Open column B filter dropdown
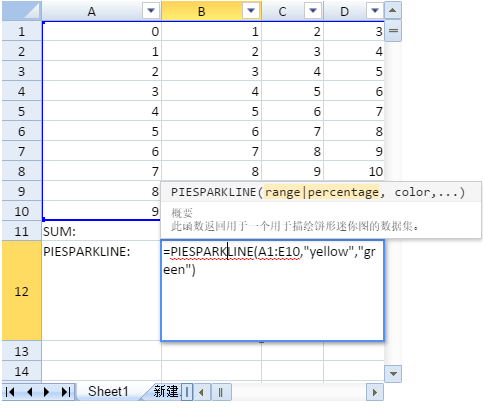The height and width of the screenshot is (408, 483). coord(251,11)
